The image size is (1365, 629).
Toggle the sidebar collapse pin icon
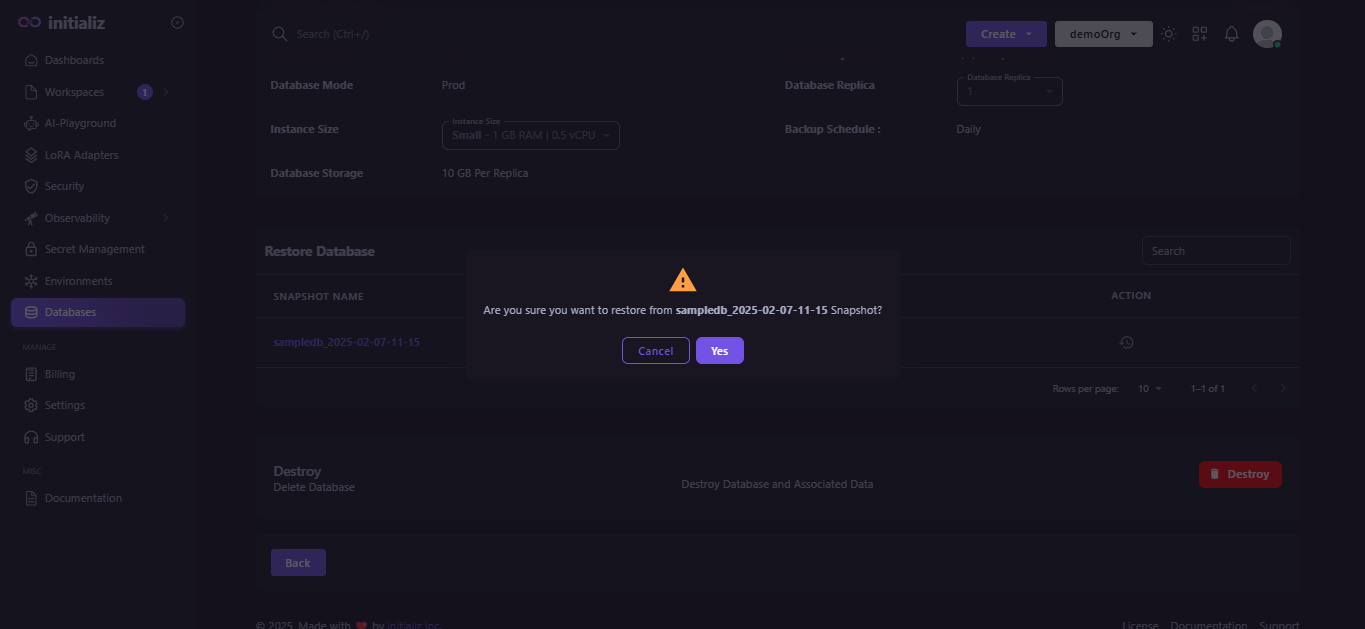(177, 22)
